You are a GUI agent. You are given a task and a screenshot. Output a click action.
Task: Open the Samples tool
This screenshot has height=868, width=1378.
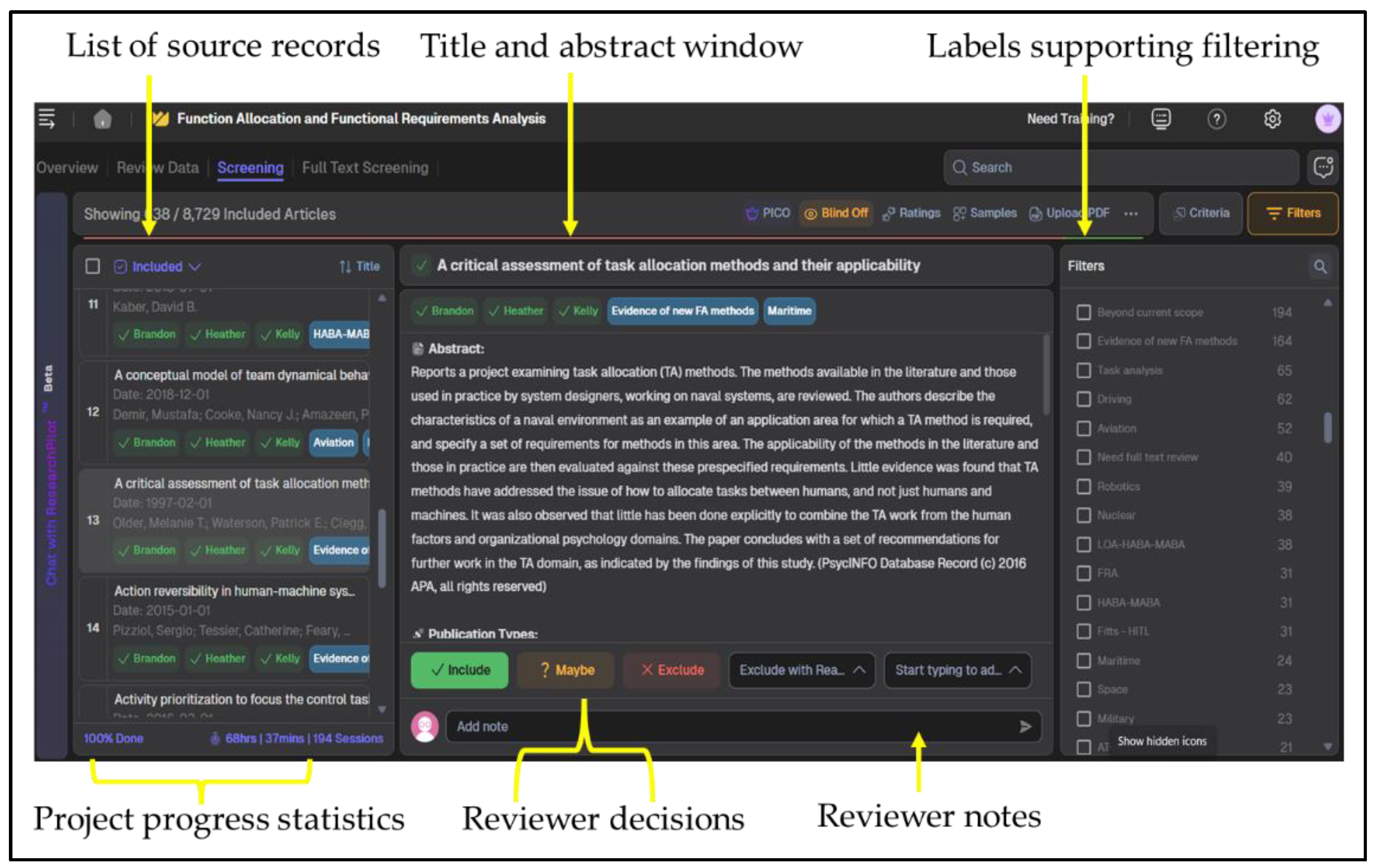click(x=984, y=213)
